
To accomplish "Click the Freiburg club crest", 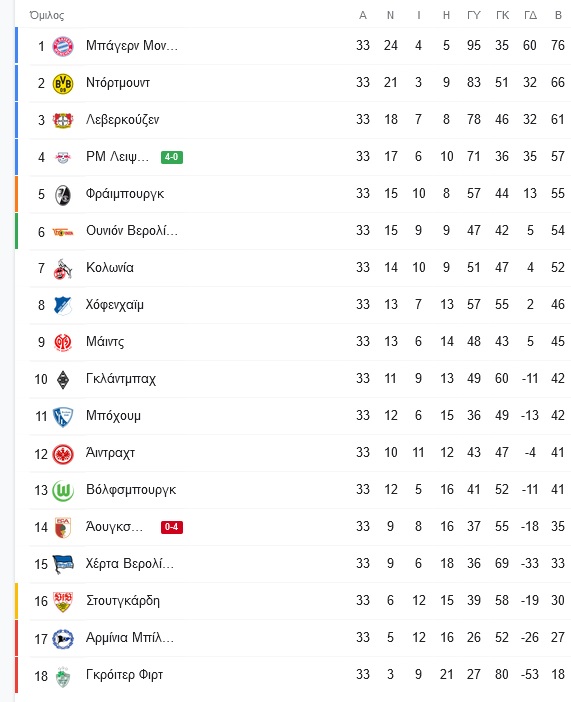I will [x=63, y=194].
